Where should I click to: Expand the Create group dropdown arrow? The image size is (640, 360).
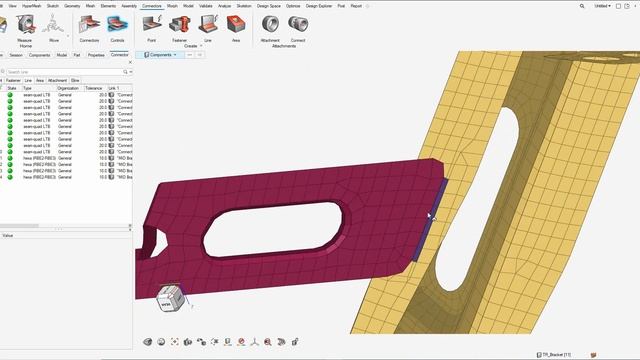coord(201,46)
